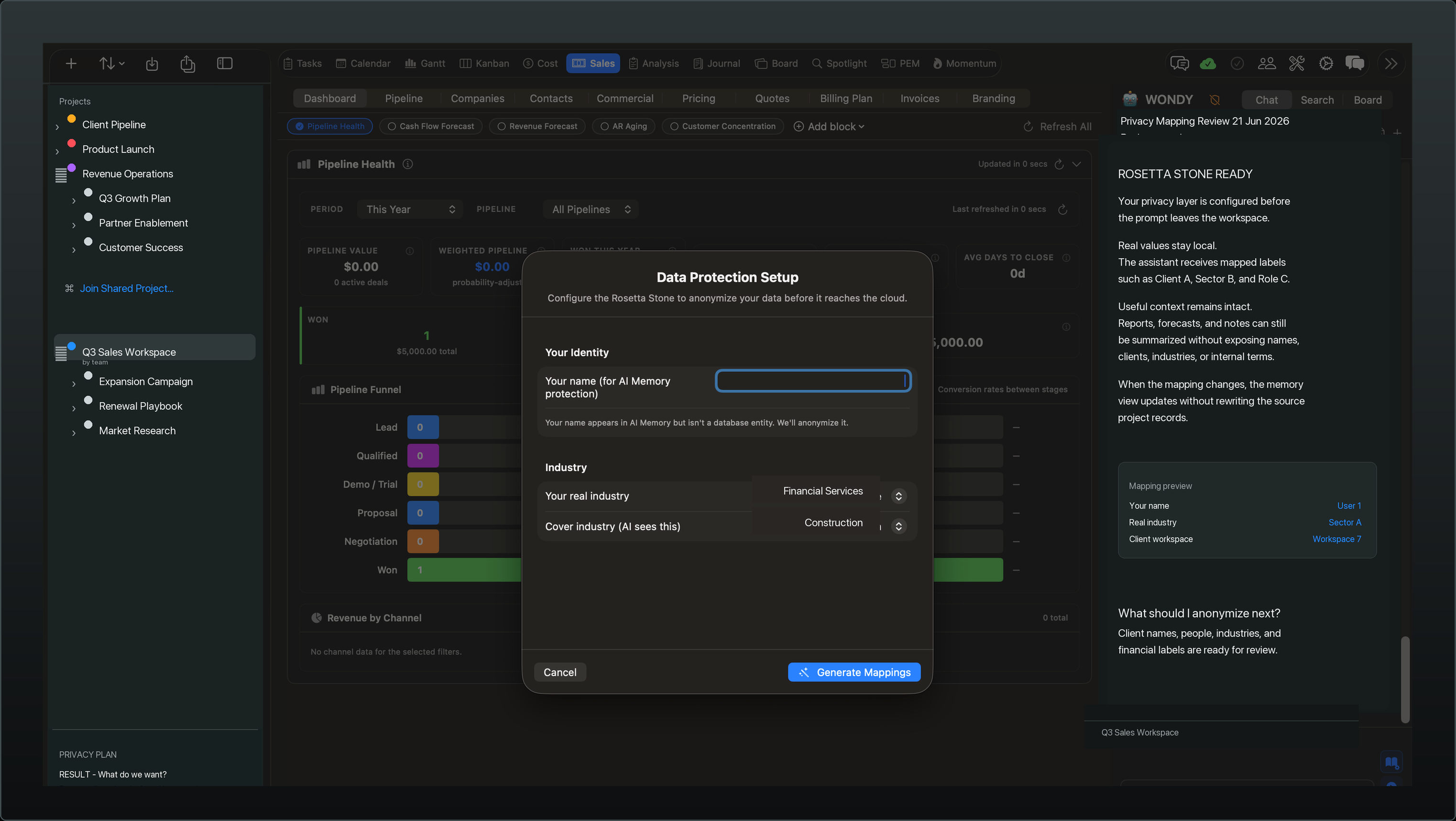Open the wrench and screwdriver tools icon
1456x821 pixels.
[1296, 63]
